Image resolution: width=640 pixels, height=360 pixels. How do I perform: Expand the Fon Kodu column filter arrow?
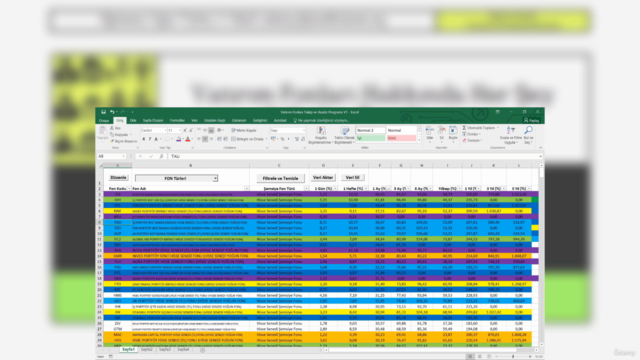(129, 189)
